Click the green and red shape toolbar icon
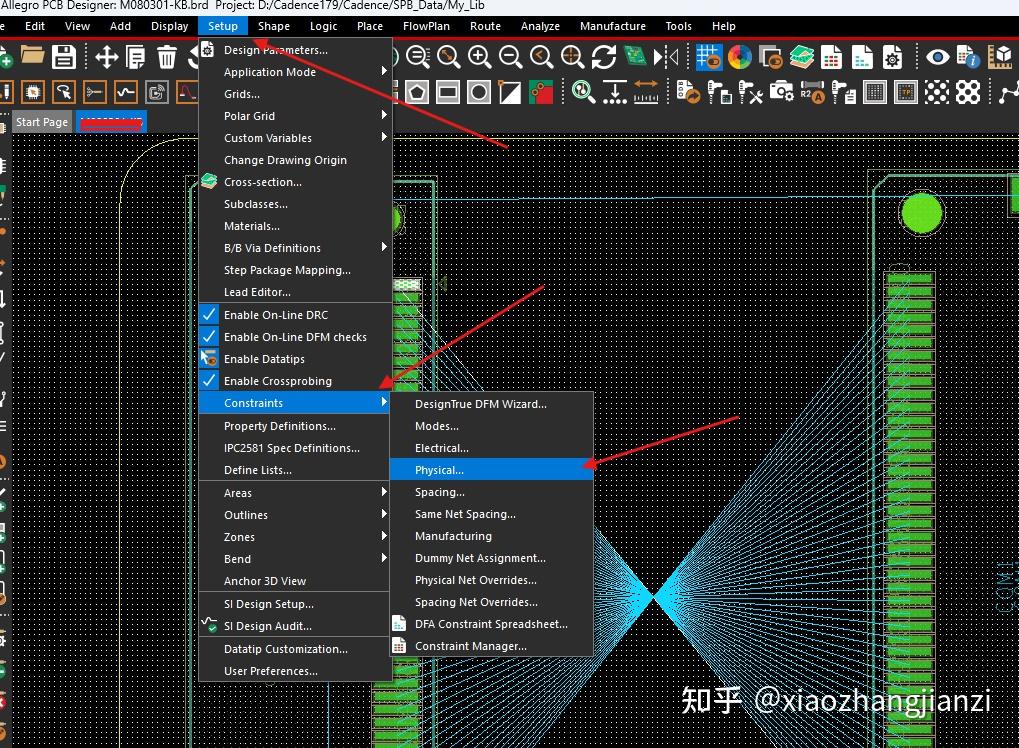The width and height of the screenshot is (1019, 748). [x=541, y=92]
